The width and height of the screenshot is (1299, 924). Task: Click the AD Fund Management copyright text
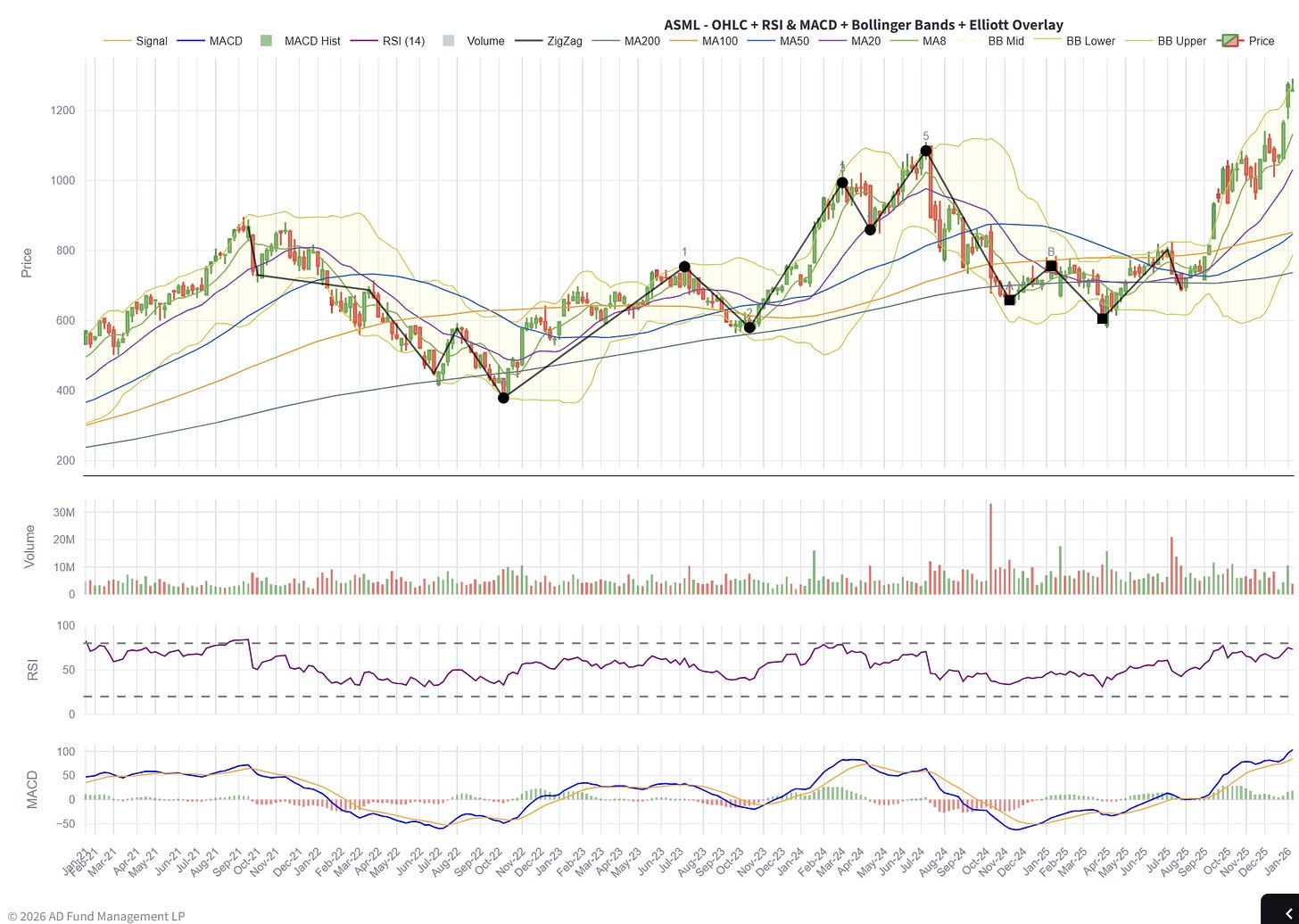96,916
